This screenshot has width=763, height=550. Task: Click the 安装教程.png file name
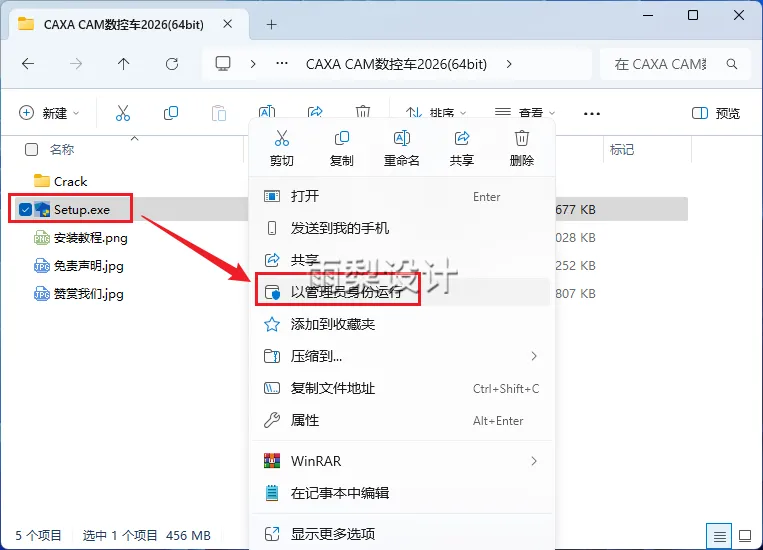91,238
